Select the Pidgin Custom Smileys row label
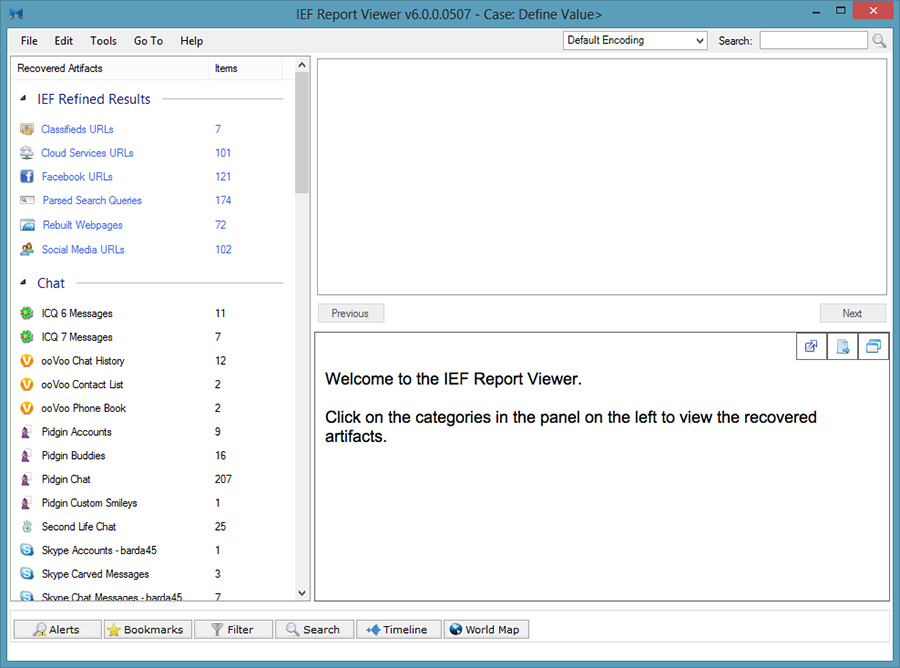This screenshot has width=900, height=668. [x=90, y=503]
